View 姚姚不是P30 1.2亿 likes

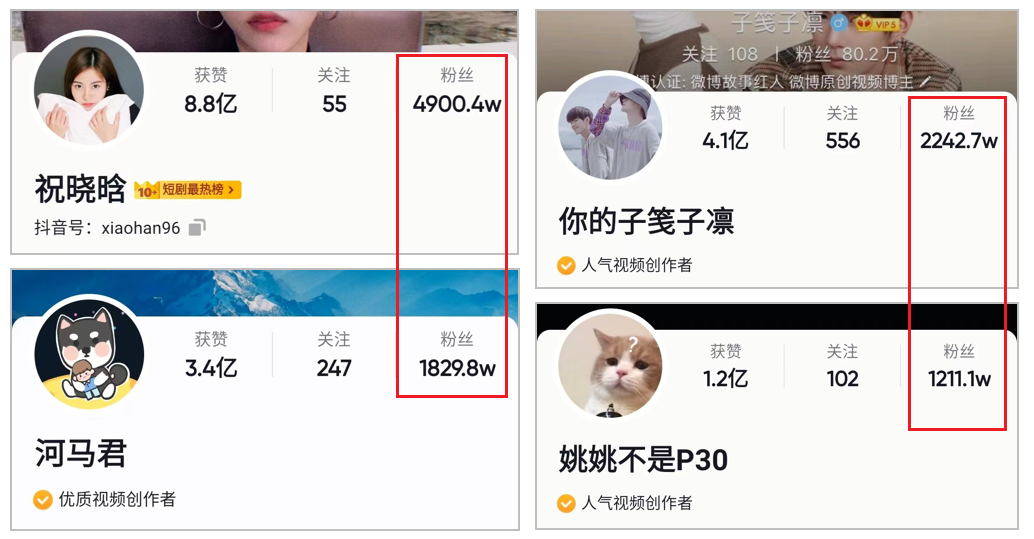725,366
